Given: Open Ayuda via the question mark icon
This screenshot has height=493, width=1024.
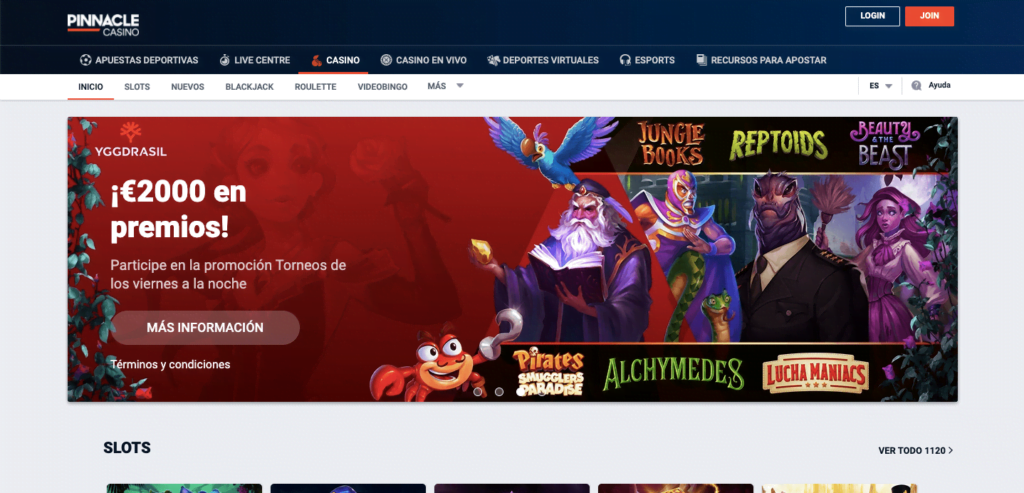Looking at the screenshot, I should (x=916, y=86).
